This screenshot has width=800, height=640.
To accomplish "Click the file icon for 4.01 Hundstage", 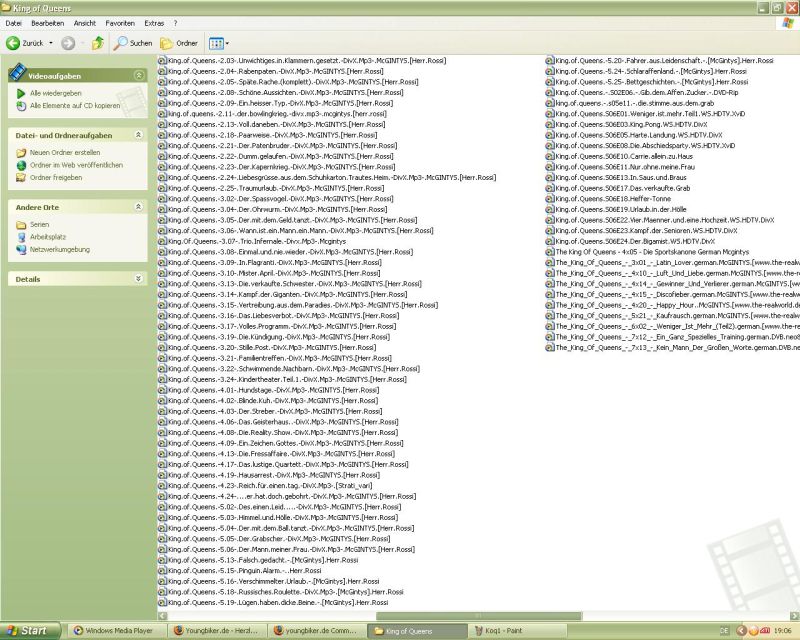I will pyautogui.click(x=162, y=390).
